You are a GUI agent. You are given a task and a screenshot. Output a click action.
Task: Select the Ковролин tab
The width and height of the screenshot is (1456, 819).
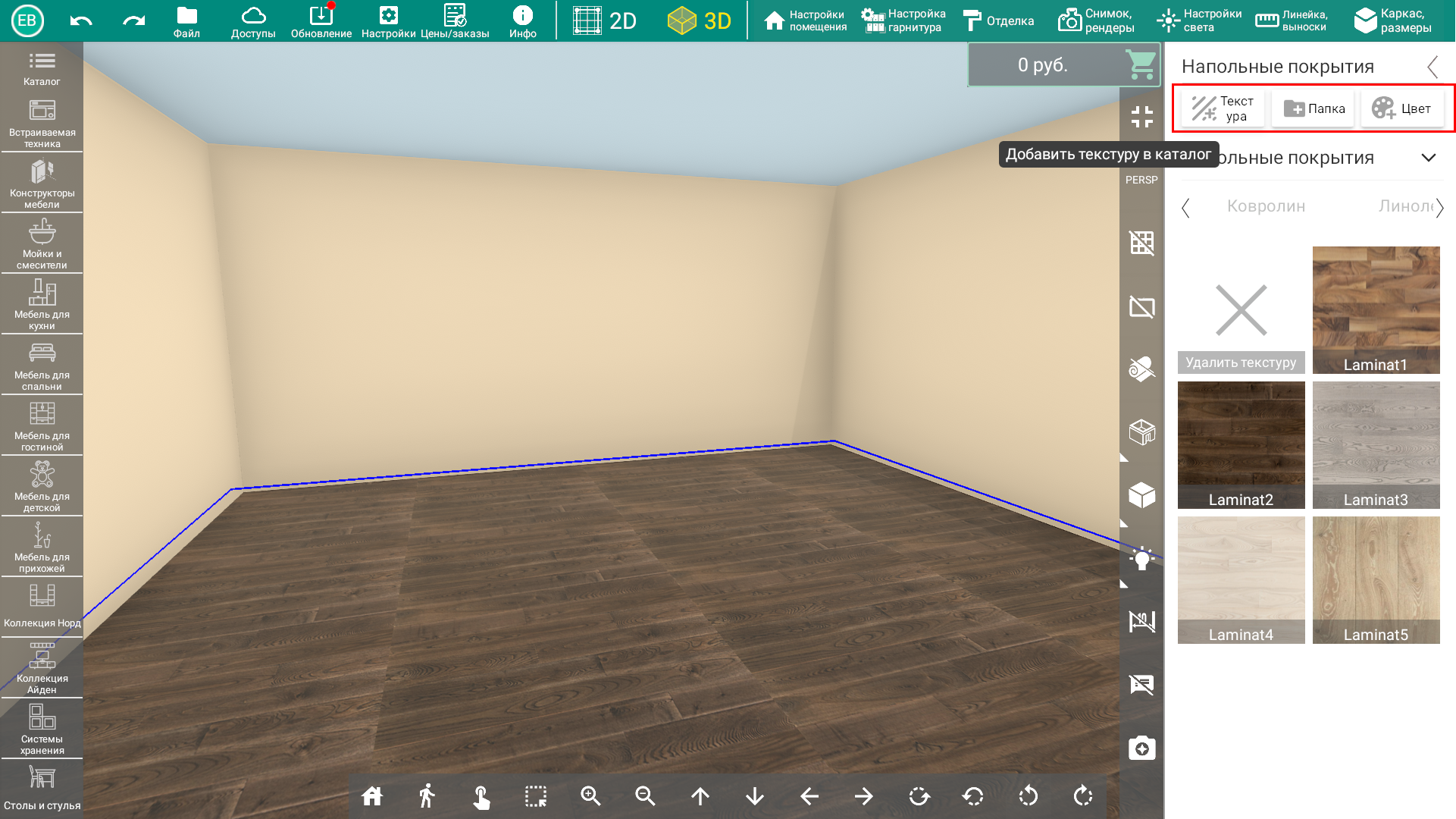point(1266,206)
